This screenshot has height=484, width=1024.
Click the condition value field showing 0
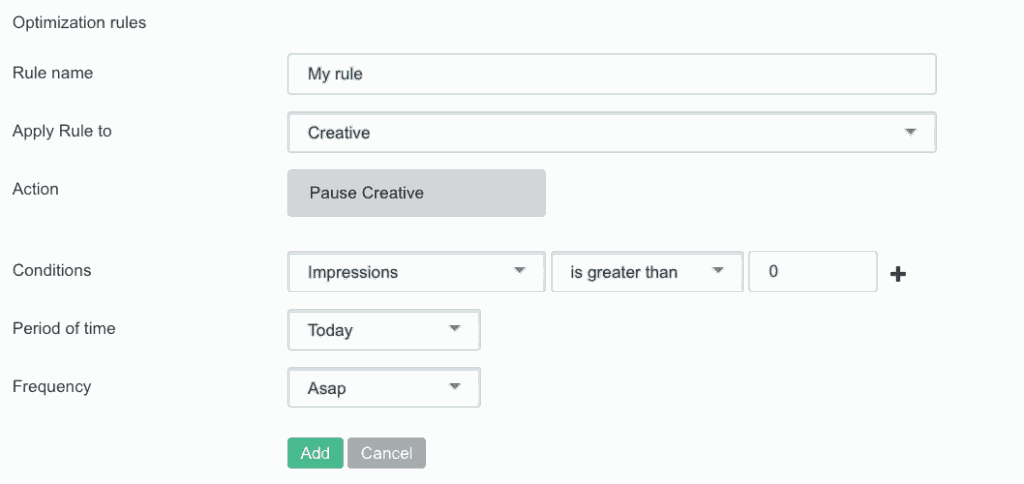coord(812,272)
